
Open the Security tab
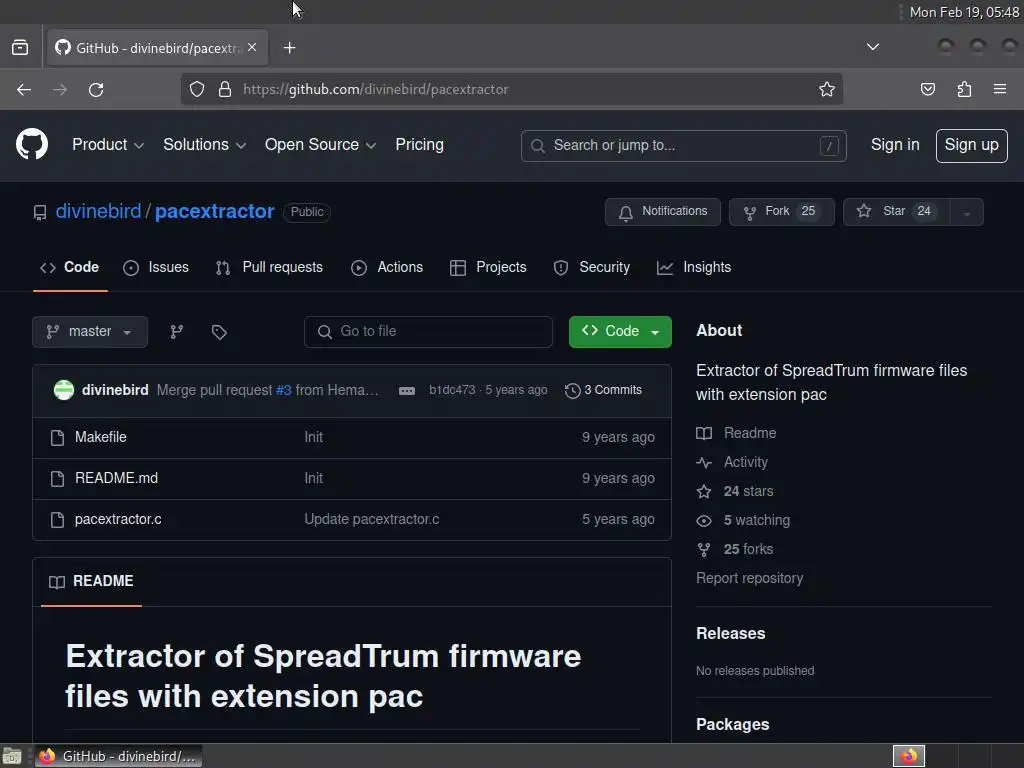pyautogui.click(x=592, y=267)
